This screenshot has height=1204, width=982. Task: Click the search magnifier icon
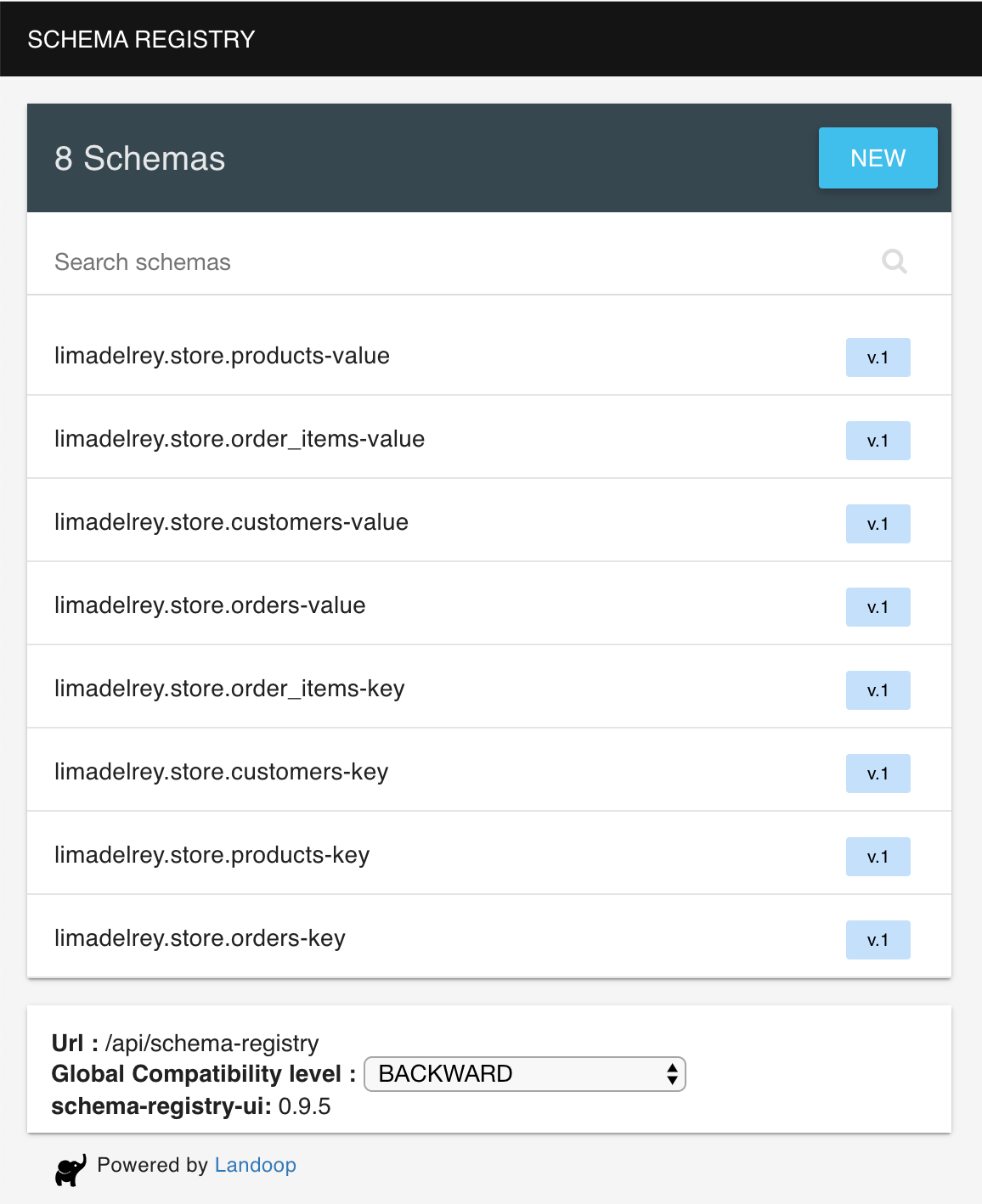click(x=895, y=262)
